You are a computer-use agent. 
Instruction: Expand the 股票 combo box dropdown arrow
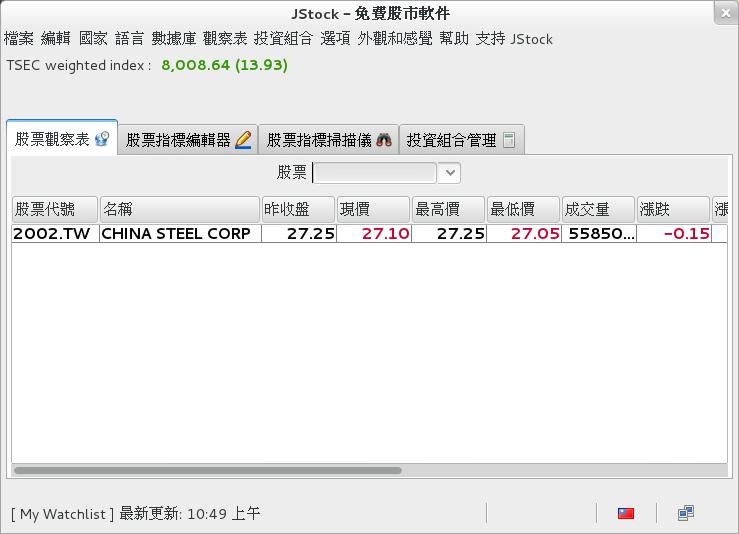(450, 173)
